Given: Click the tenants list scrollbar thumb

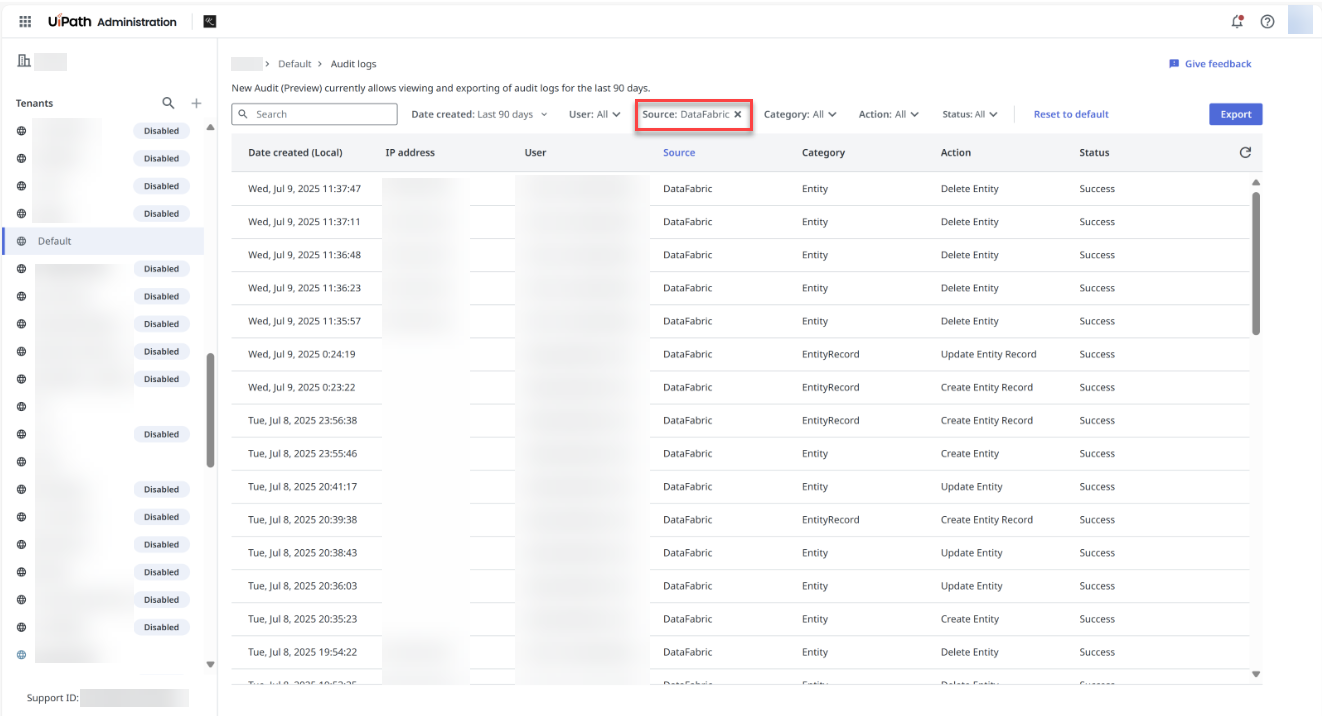Looking at the screenshot, I should (210, 410).
